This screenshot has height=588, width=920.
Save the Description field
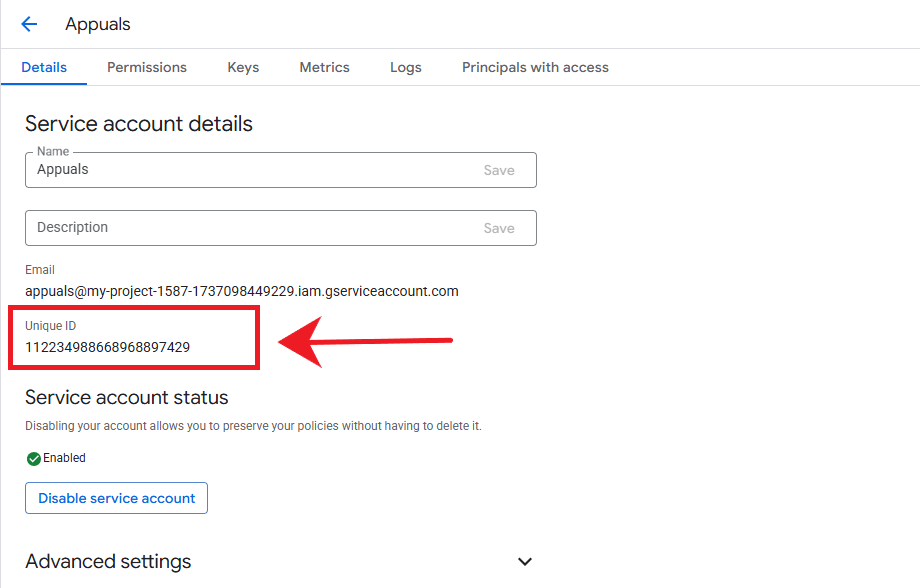point(499,228)
